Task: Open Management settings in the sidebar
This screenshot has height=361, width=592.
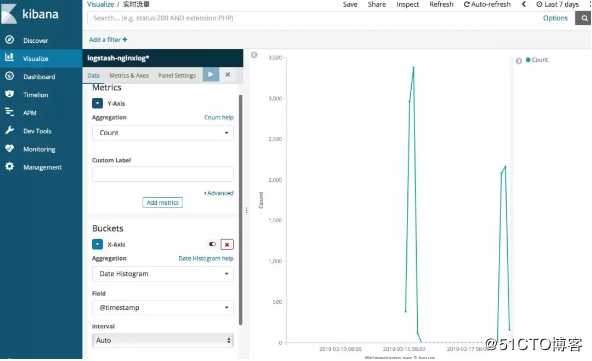Action: [41, 167]
